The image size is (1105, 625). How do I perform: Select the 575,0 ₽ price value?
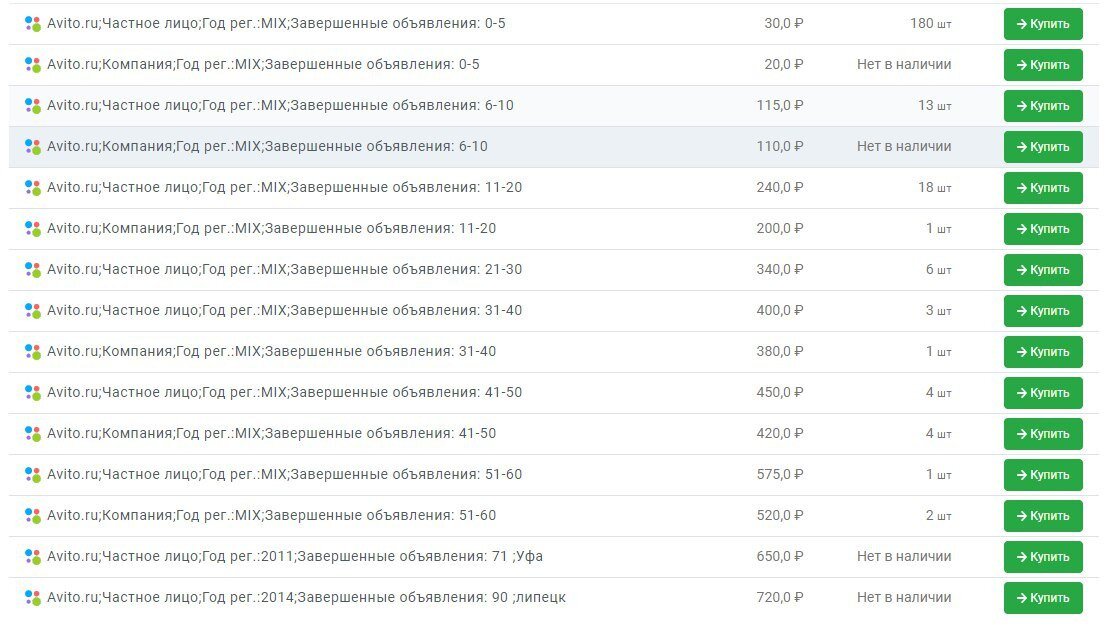click(x=780, y=474)
